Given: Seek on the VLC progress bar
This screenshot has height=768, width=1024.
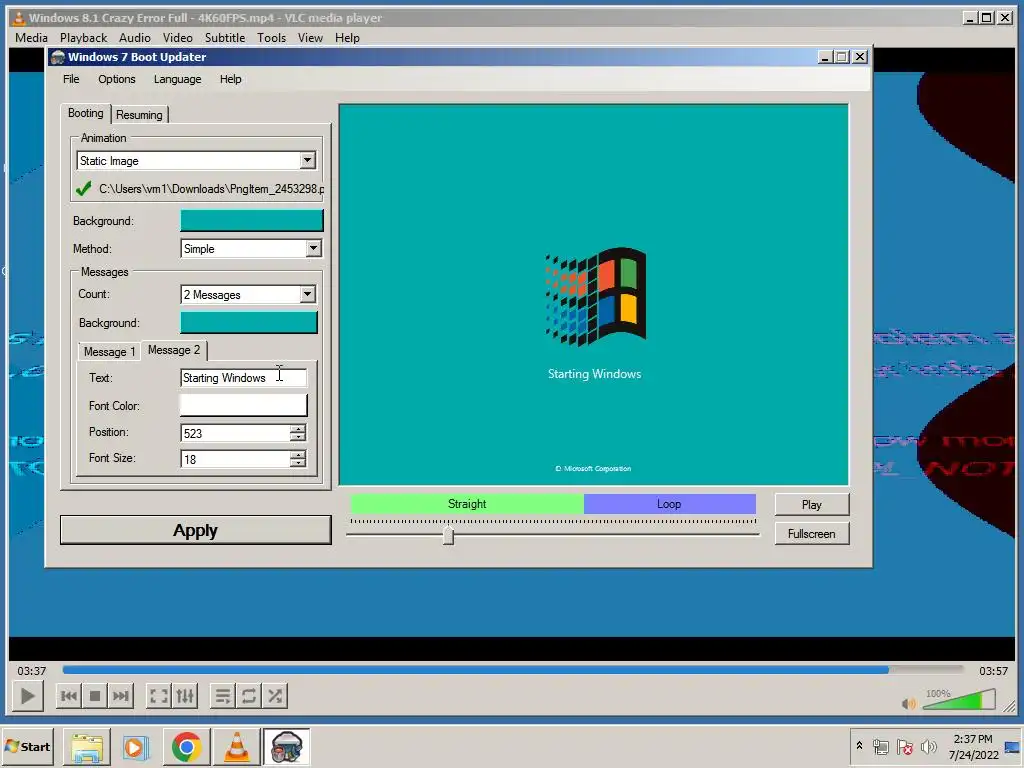Looking at the screenshot, I should (513, 669).
